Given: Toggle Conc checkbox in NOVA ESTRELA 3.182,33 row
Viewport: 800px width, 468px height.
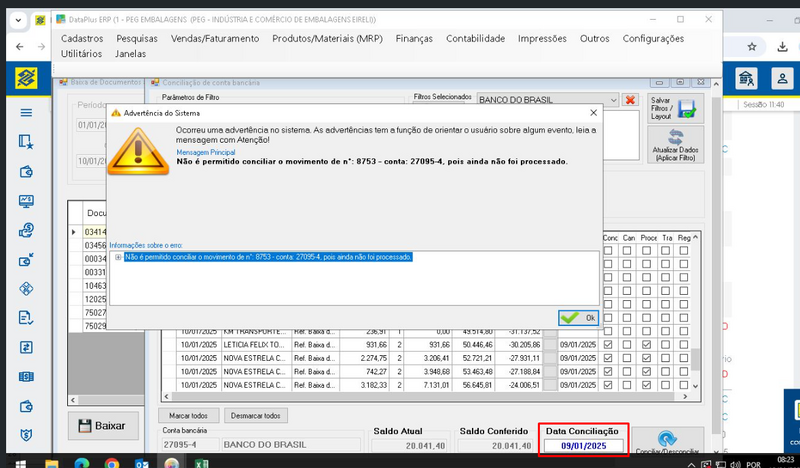Looking at the screenshot, I should coord(608,385).
